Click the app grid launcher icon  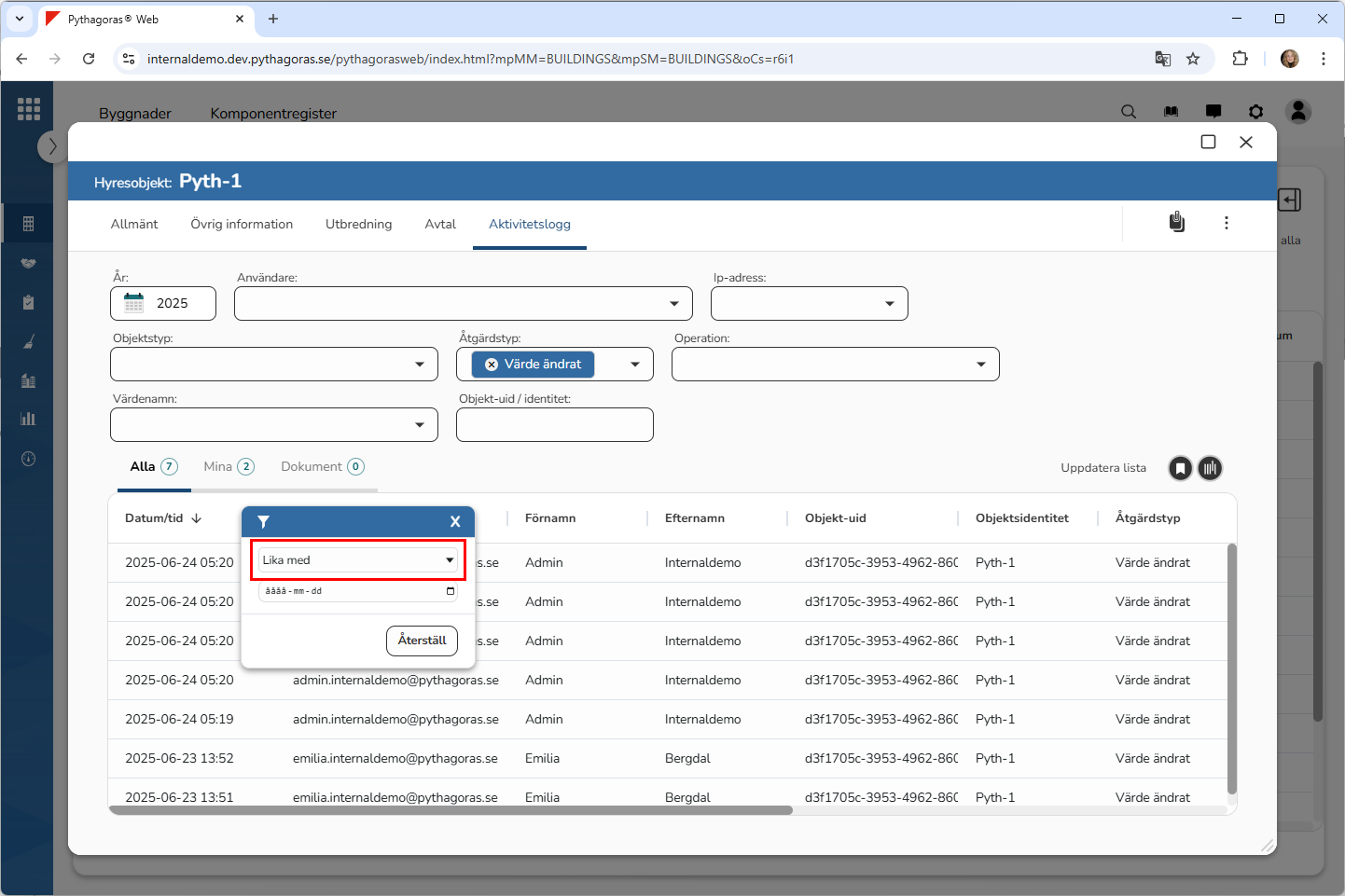(x=28, y=109)
